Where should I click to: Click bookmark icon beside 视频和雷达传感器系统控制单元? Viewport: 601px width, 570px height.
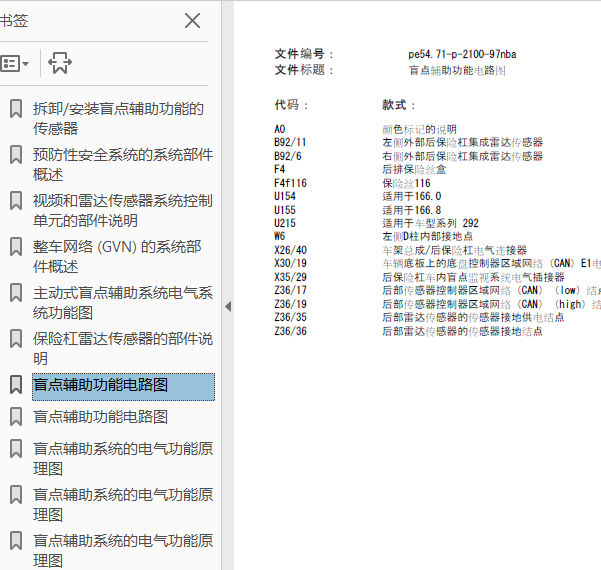point(16,201)
